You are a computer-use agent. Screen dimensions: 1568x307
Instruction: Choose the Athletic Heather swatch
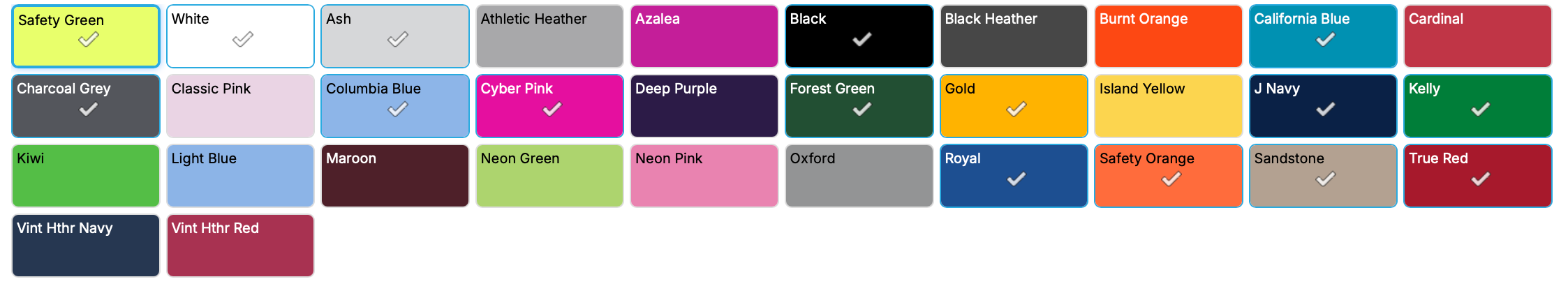coord(549,36)
